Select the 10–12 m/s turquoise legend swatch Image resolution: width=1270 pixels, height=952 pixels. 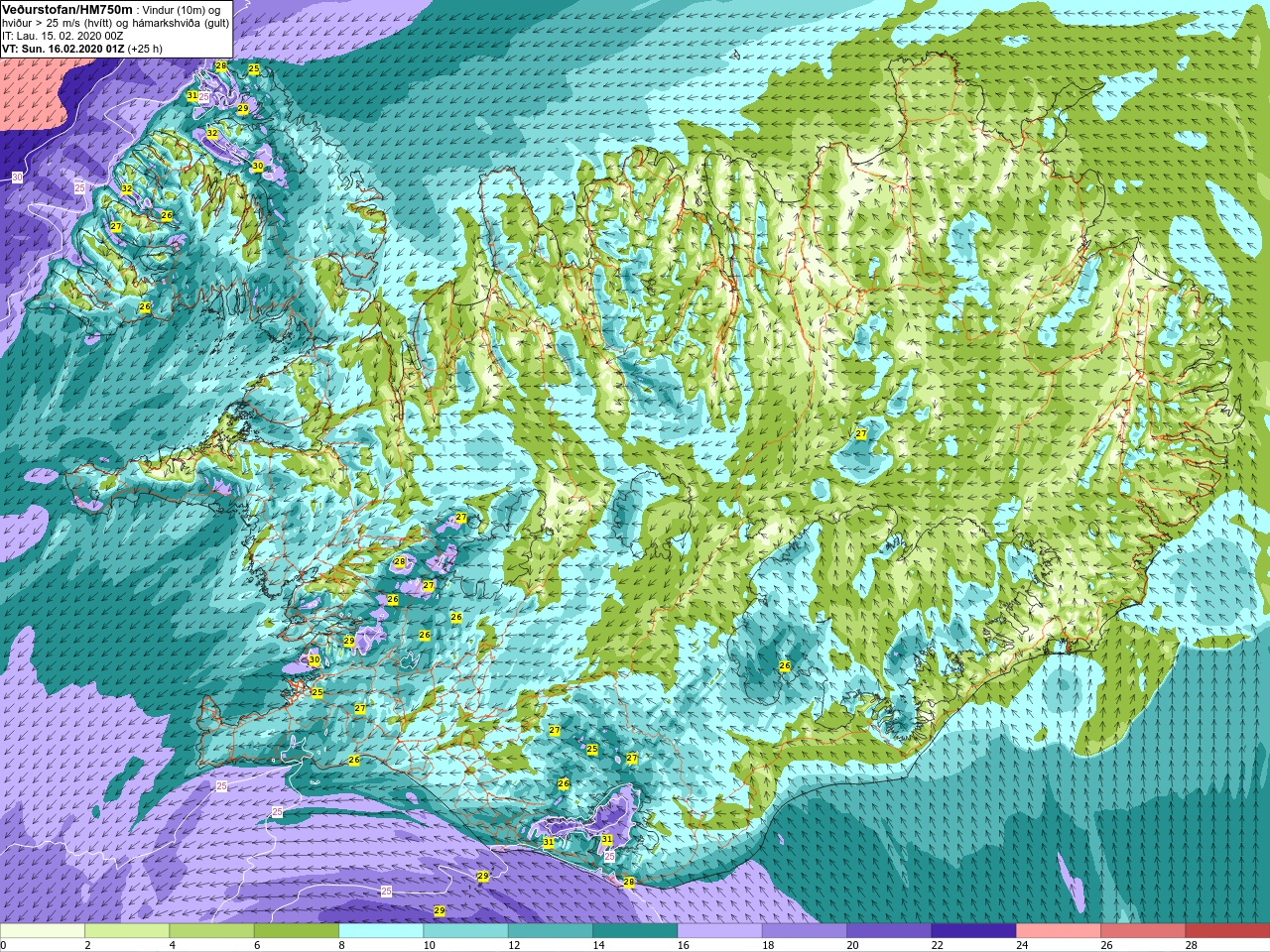[x=465, y=931]
